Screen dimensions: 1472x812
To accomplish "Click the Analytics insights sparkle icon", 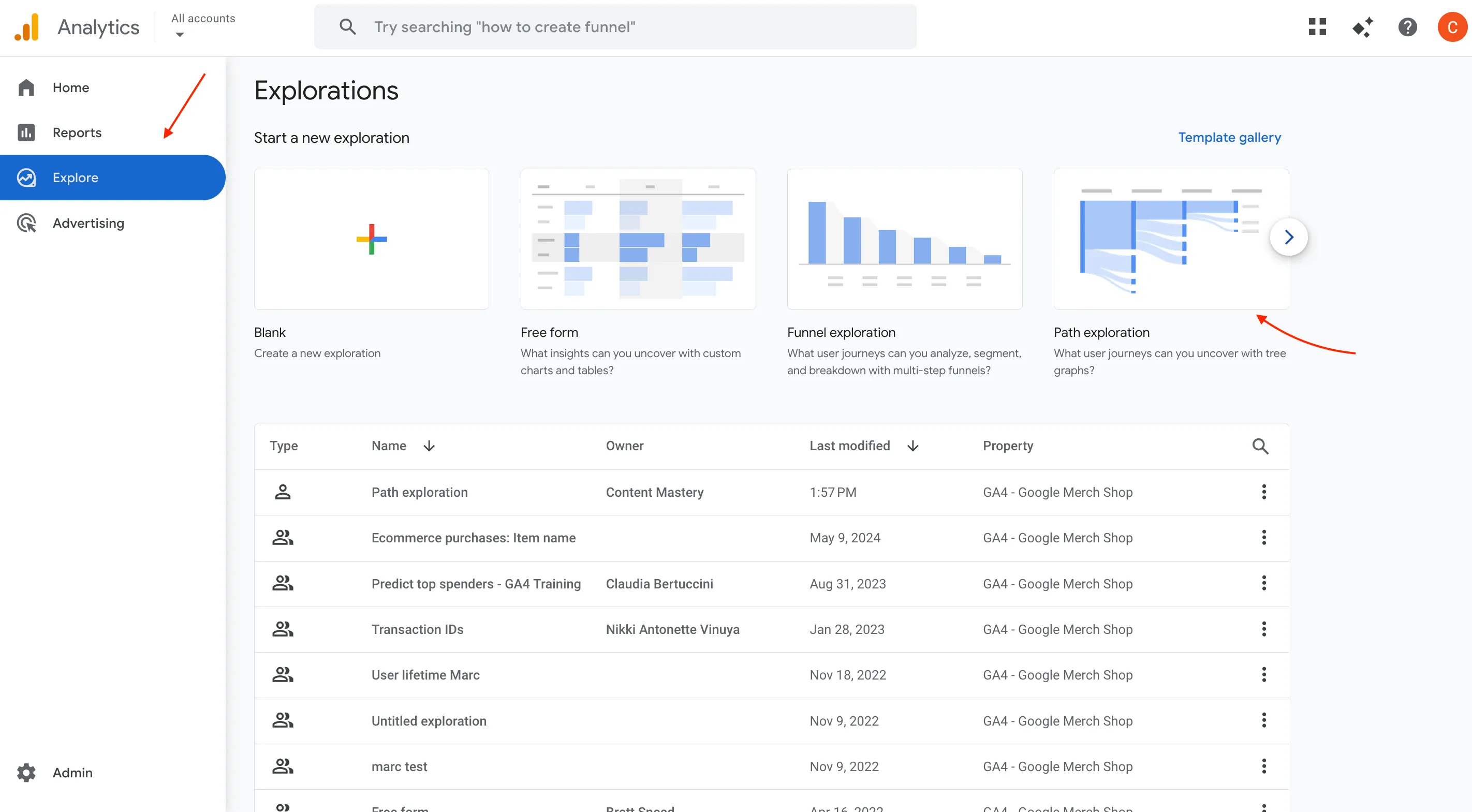I will (x=1362, y=27).
